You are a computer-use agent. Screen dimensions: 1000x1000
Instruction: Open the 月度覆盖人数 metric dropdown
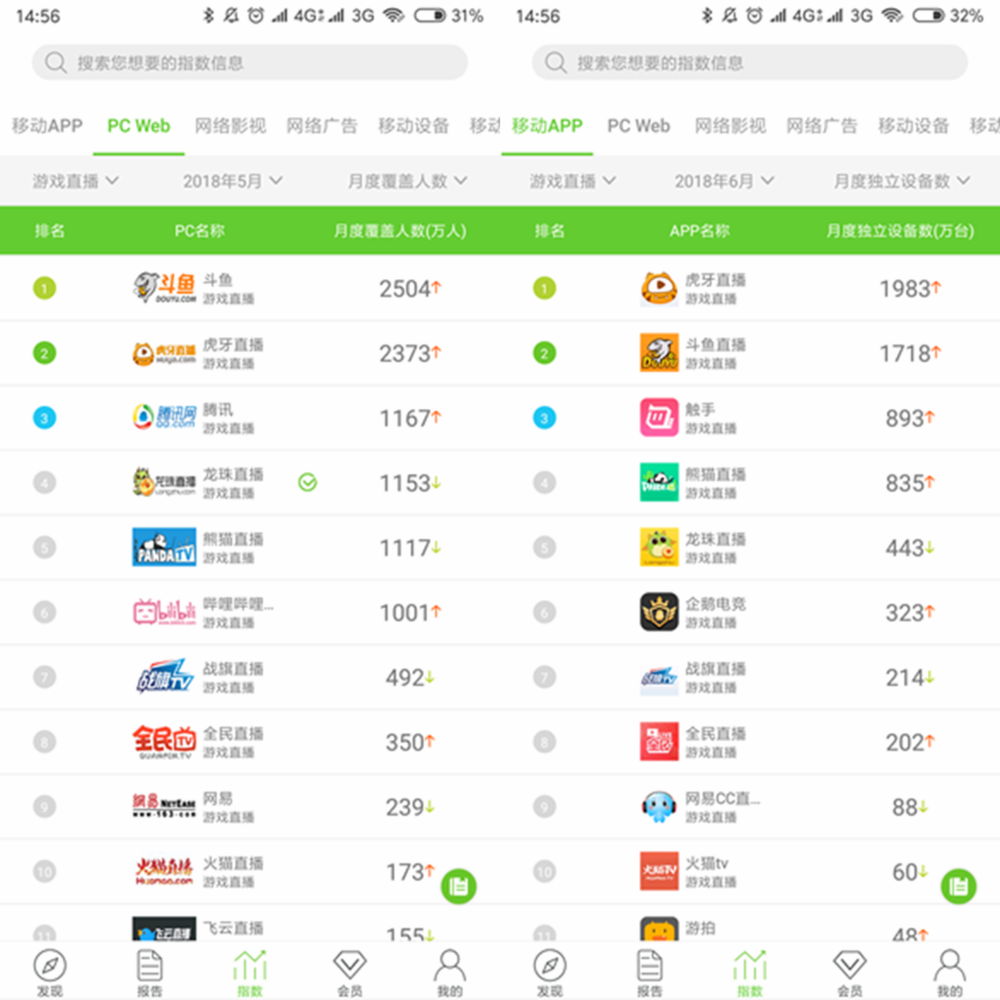407,181
